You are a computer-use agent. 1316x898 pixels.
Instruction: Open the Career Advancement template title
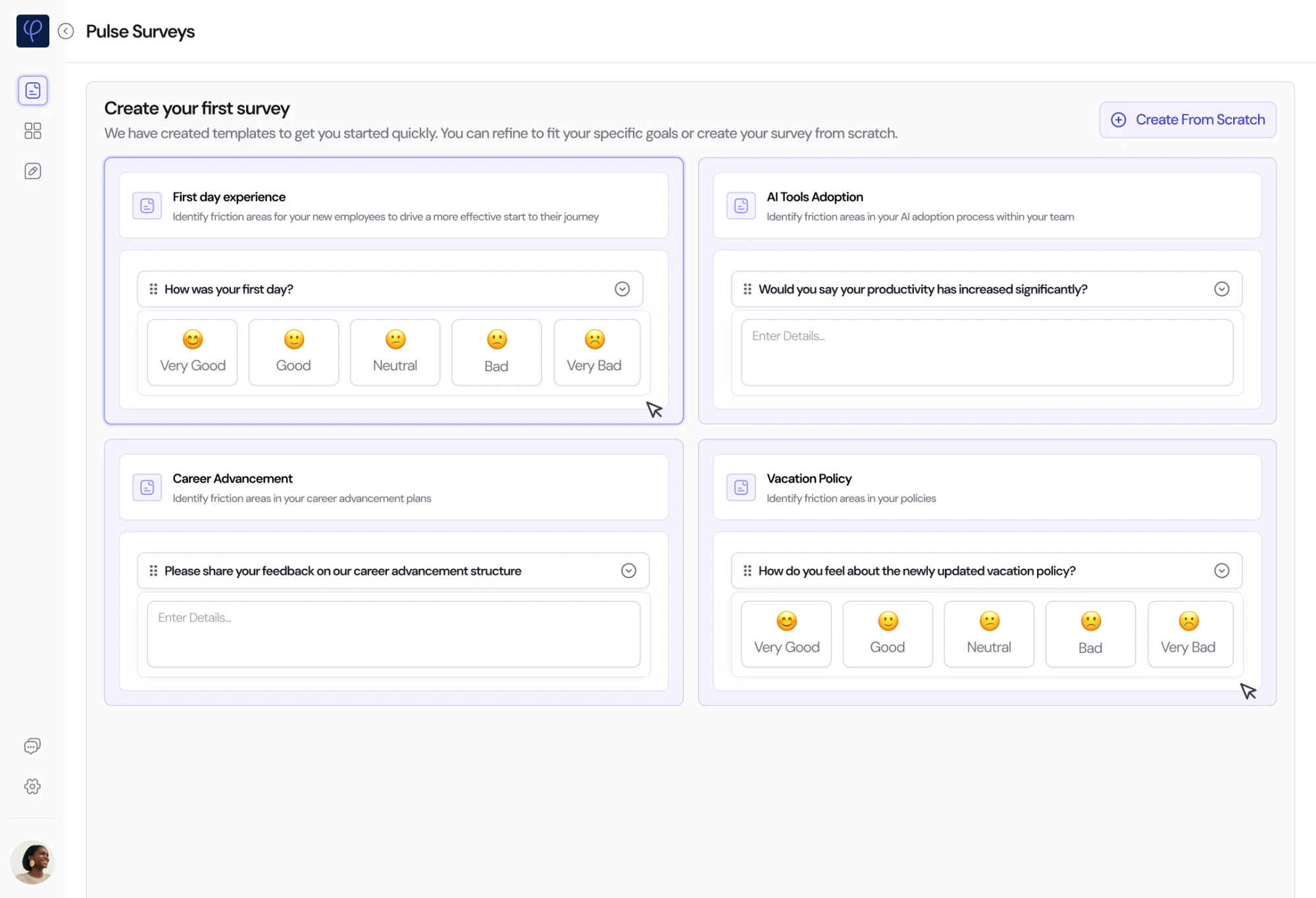(x=232, y=479)
